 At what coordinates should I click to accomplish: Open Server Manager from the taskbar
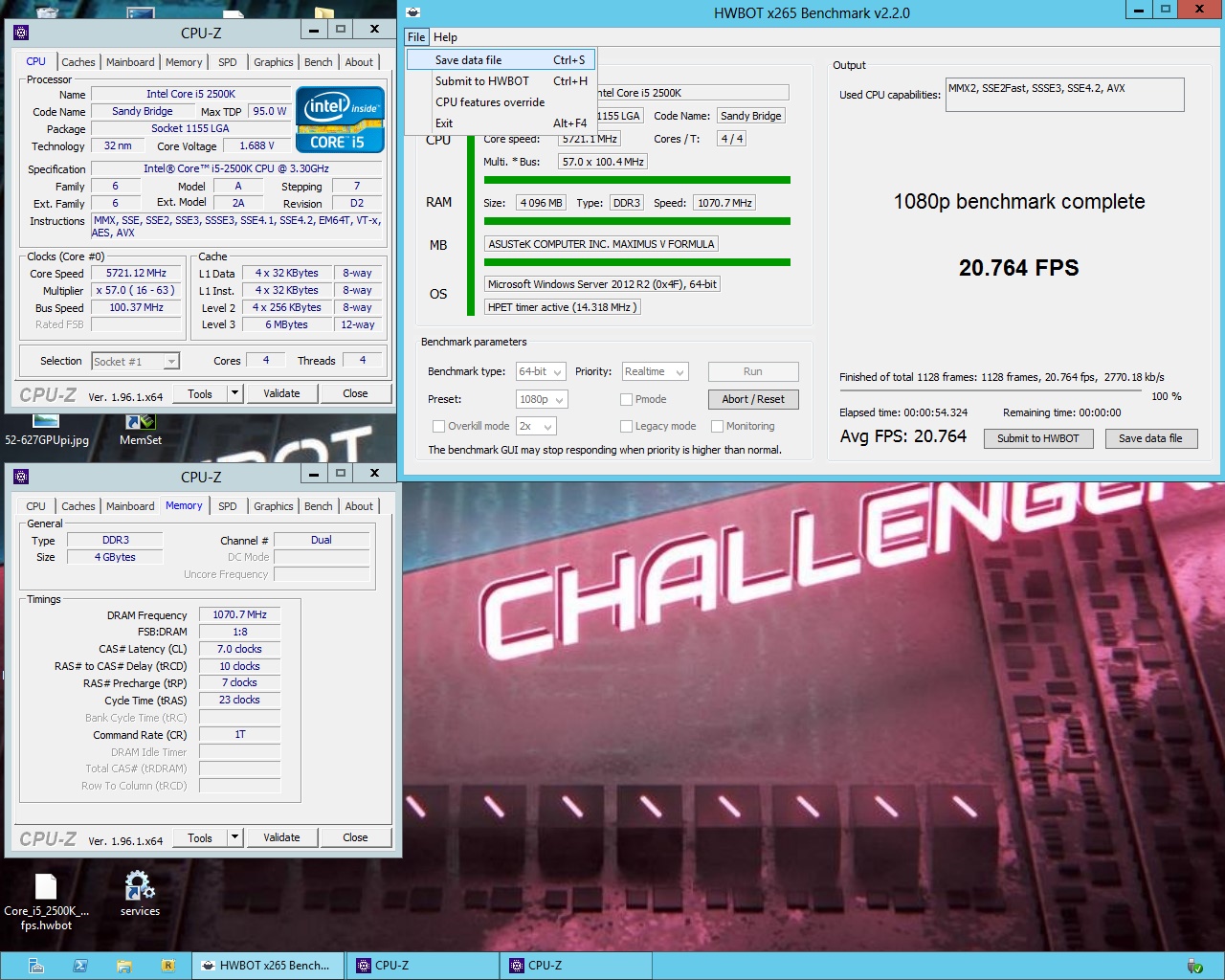(x=36, y=966)
